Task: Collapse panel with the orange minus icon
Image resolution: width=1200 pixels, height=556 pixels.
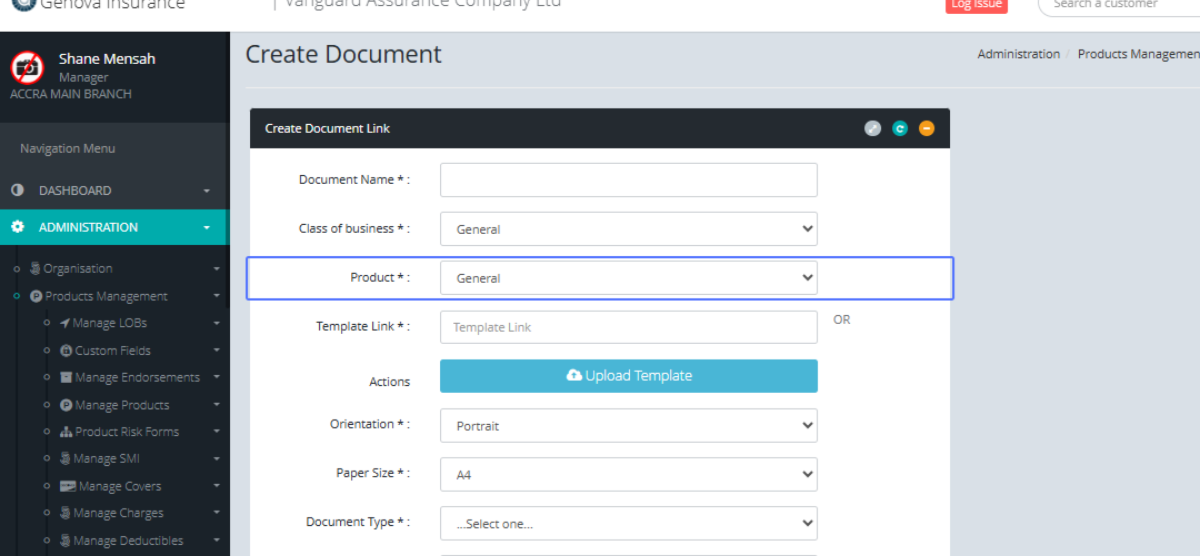Action: [x=926, y=128]
